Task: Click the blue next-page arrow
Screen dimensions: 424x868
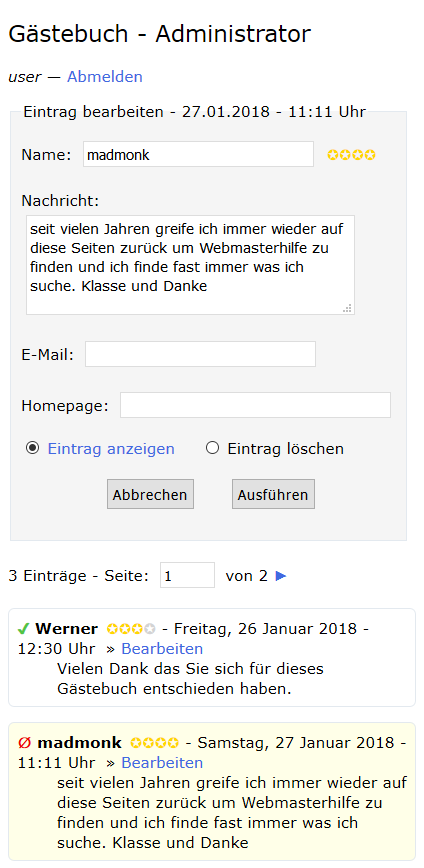Action: click(x=281, y=576)
